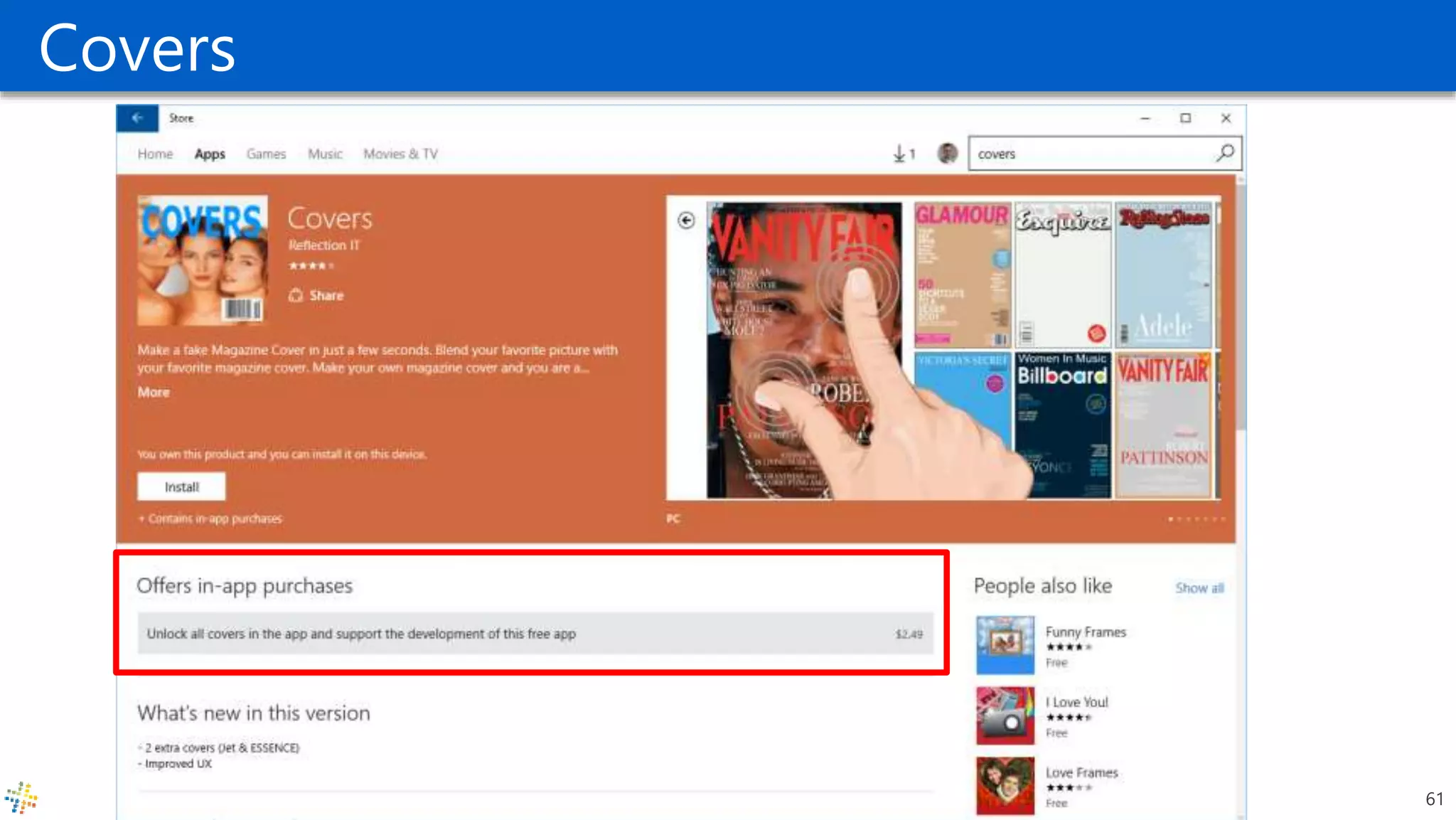
Task: Click Show all in People also like
Action: (1199, 588)
